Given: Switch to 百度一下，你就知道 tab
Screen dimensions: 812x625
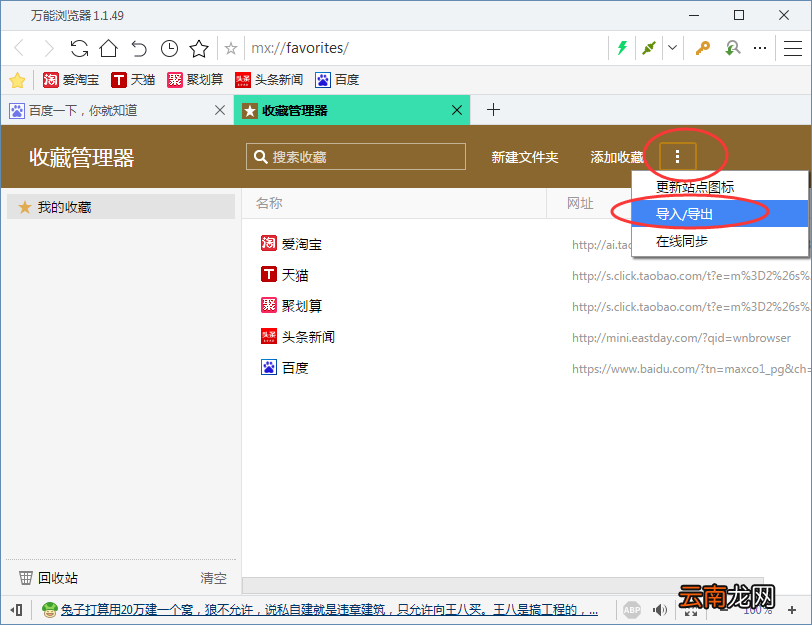Looking at the screenshot, I should 117,110.
